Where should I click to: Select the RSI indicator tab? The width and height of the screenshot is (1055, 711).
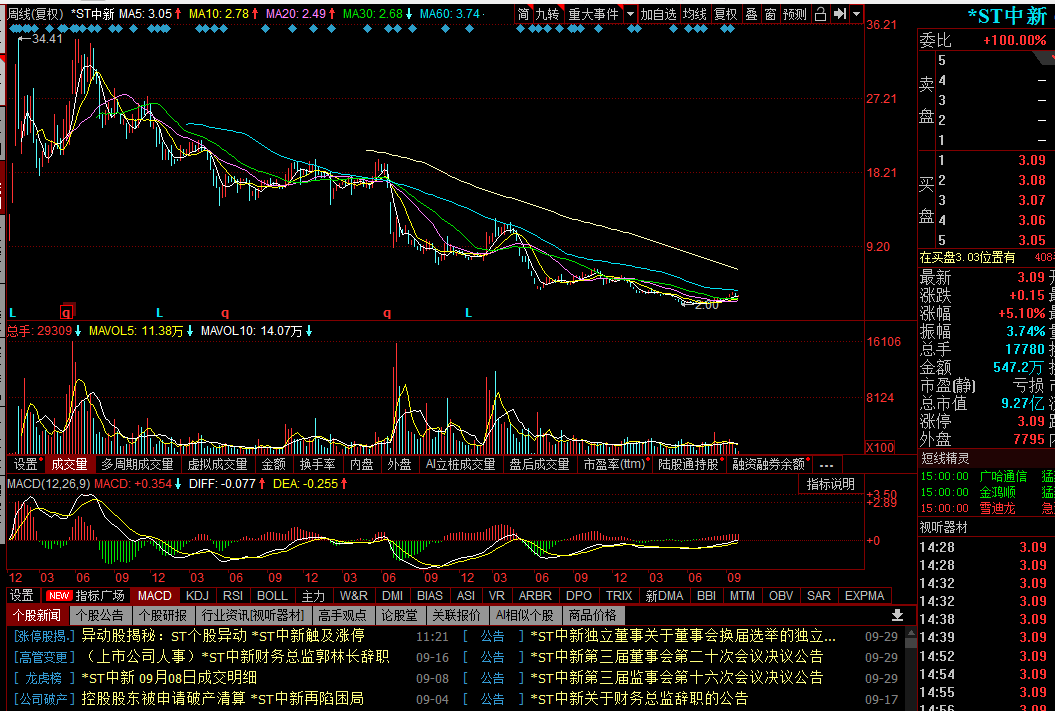[233, 595]
